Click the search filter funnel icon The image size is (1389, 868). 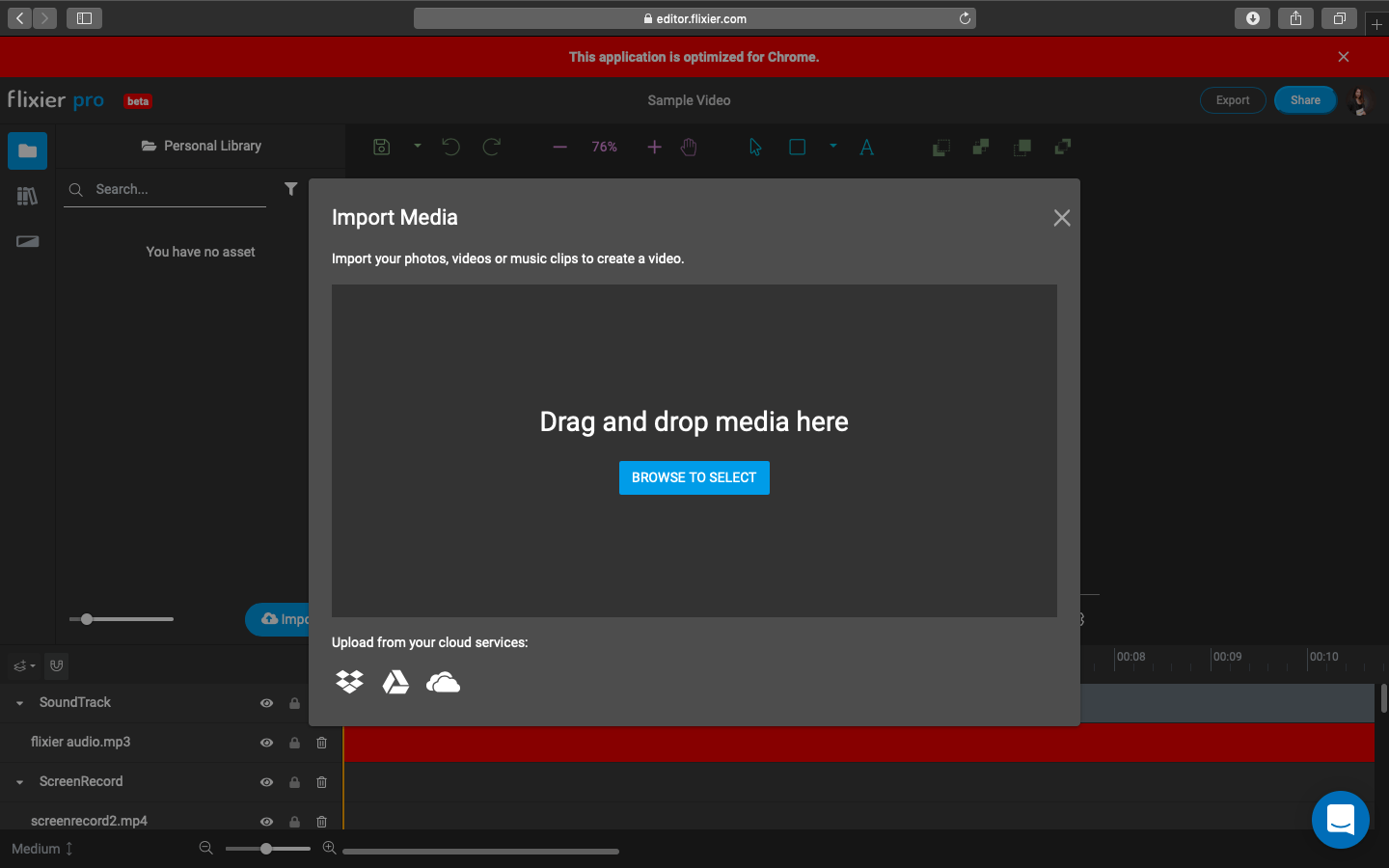click(x=290, y=189)
